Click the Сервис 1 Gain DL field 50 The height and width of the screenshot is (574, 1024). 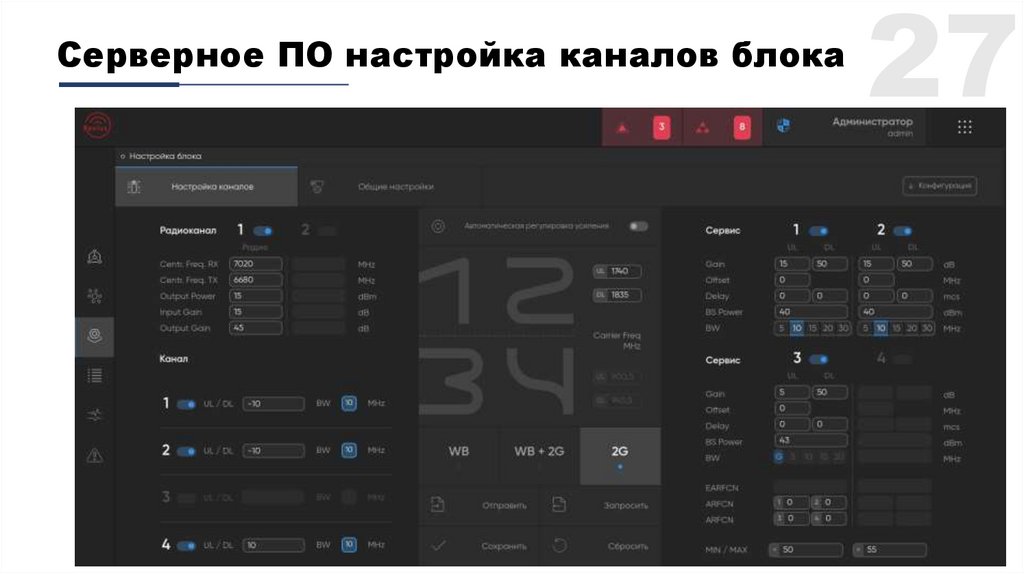pos(830,264)
